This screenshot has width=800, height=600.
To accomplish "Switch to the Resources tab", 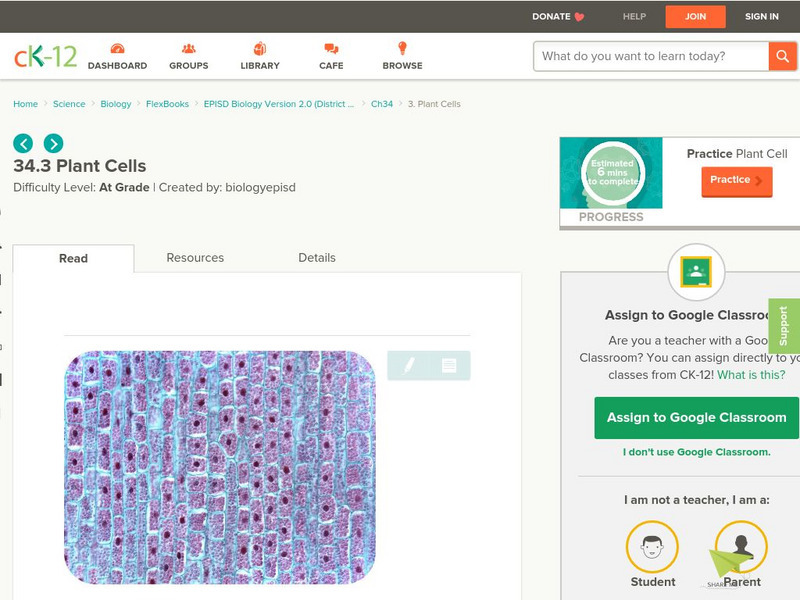I will point(195,258).
